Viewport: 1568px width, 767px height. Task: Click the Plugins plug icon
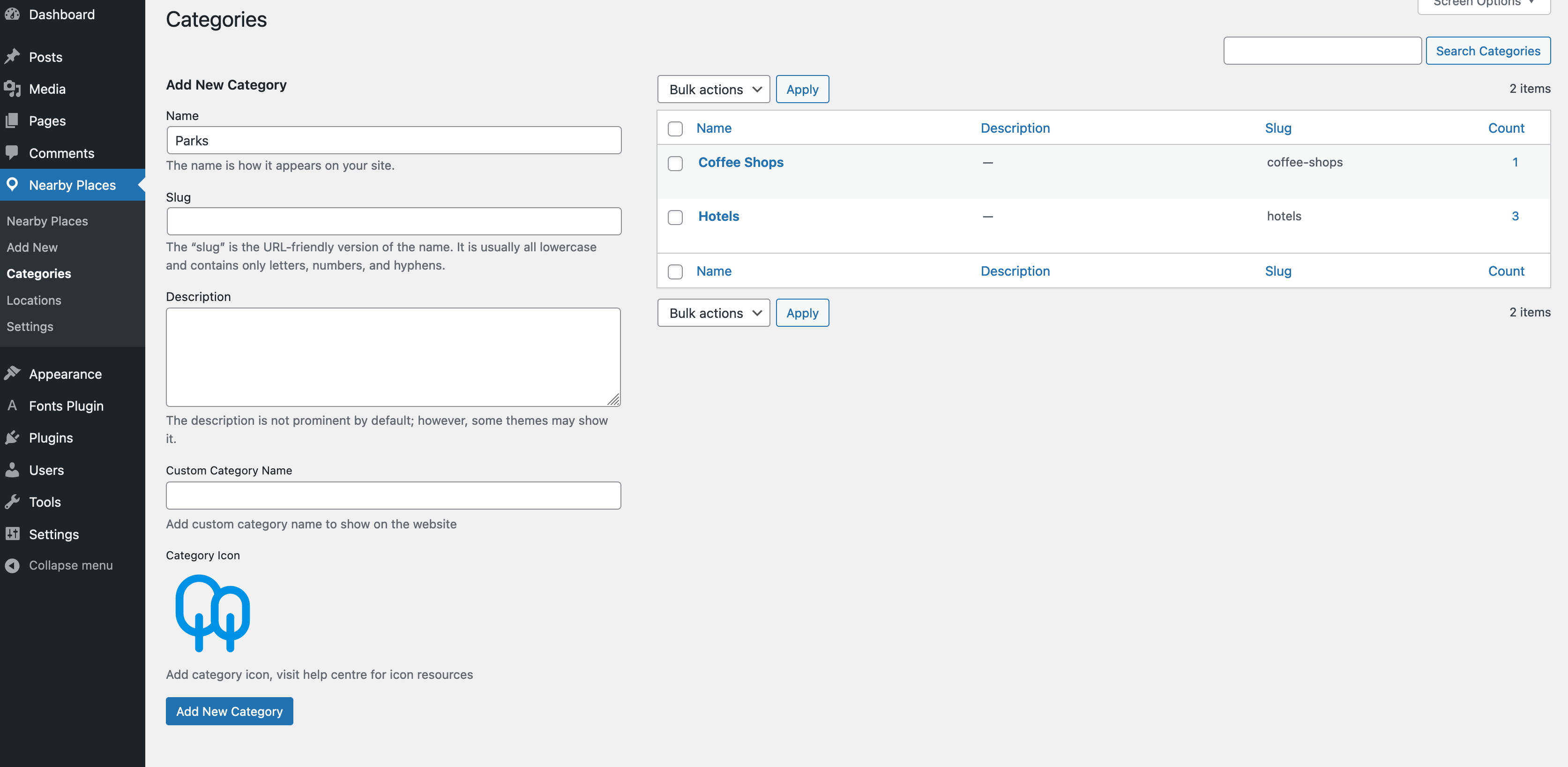coord(12,437)
